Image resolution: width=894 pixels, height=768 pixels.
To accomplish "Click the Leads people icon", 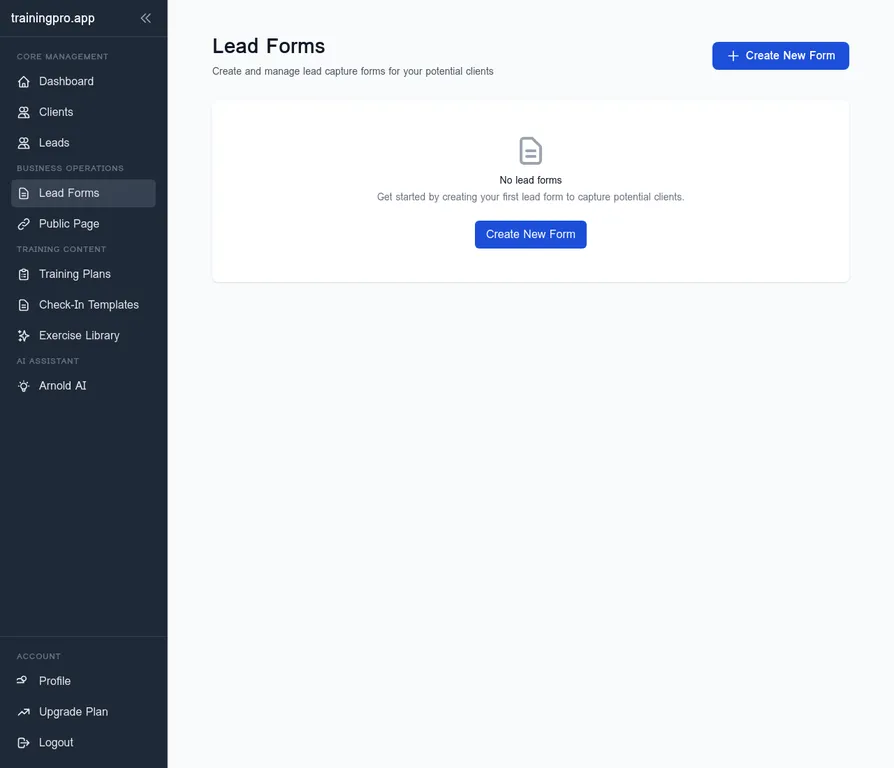I will pyautogui.click(x=24, y=143).
